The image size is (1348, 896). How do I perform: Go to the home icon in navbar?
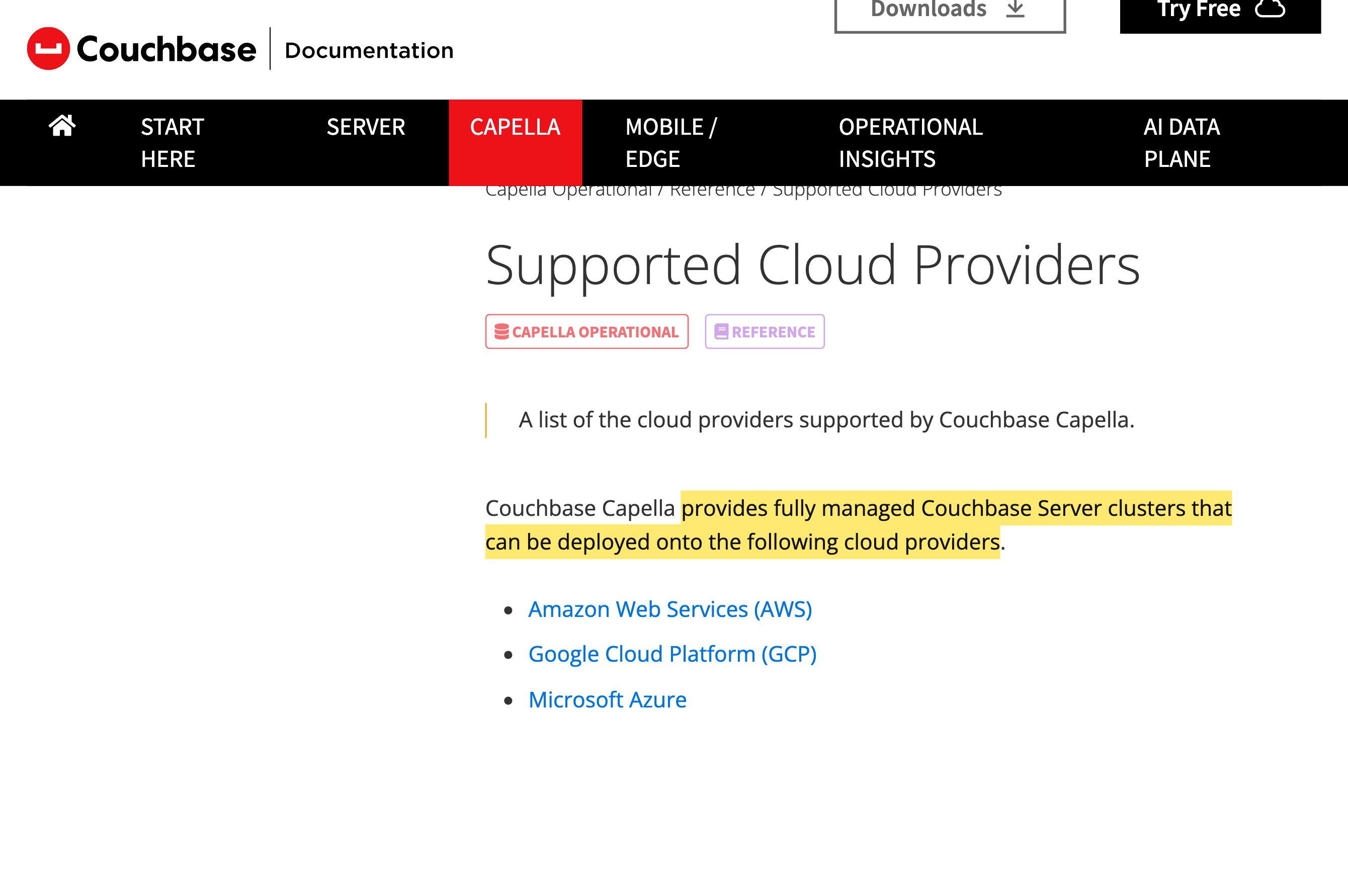[62, 125]
